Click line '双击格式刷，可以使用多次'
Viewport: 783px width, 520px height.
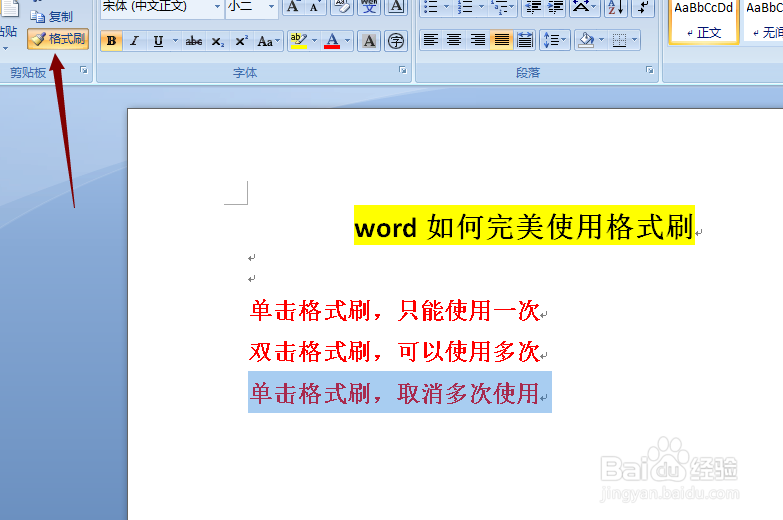click(x=395, y=351)
